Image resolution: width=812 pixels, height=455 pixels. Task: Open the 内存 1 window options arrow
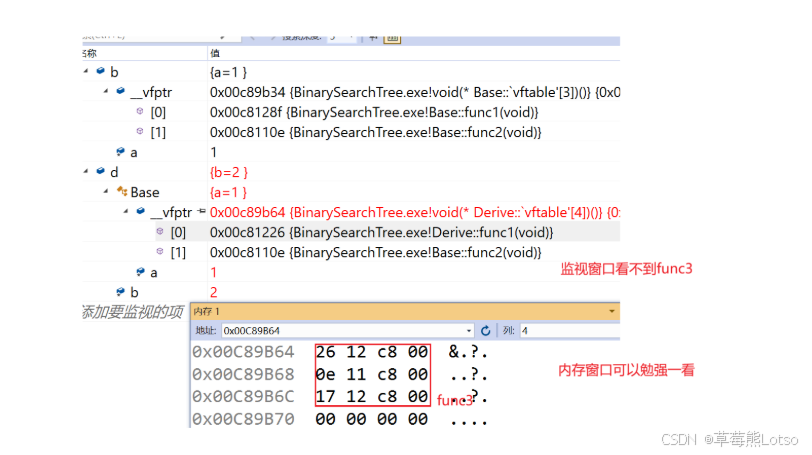point(612,311)
